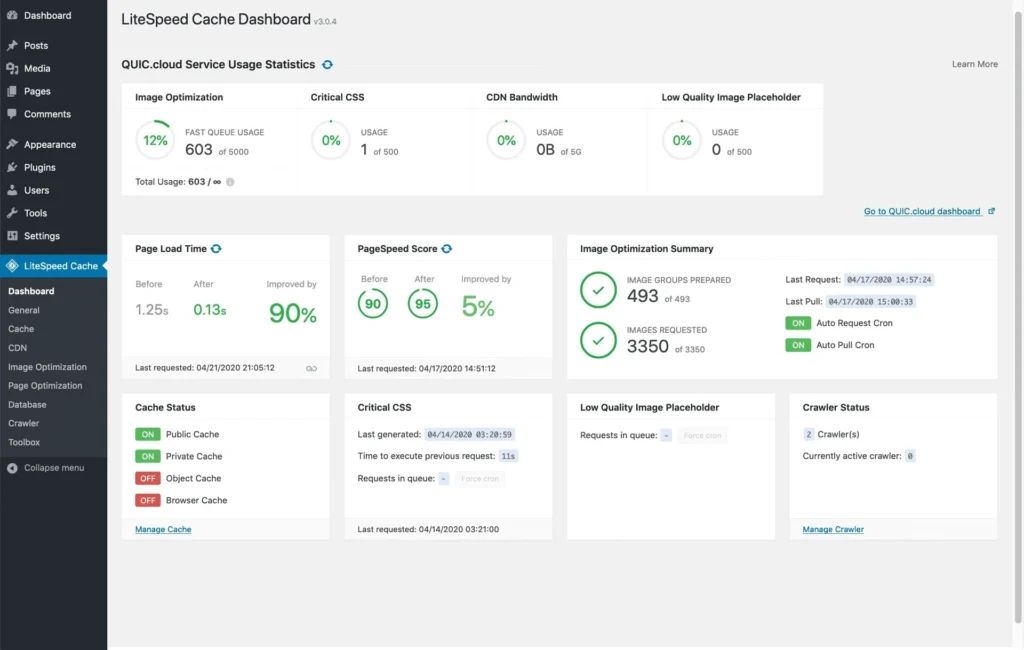Click Last generated value 04/14/2020 03:20:59
Screen dimensions: 1024x650
click(x=470, y=434)
